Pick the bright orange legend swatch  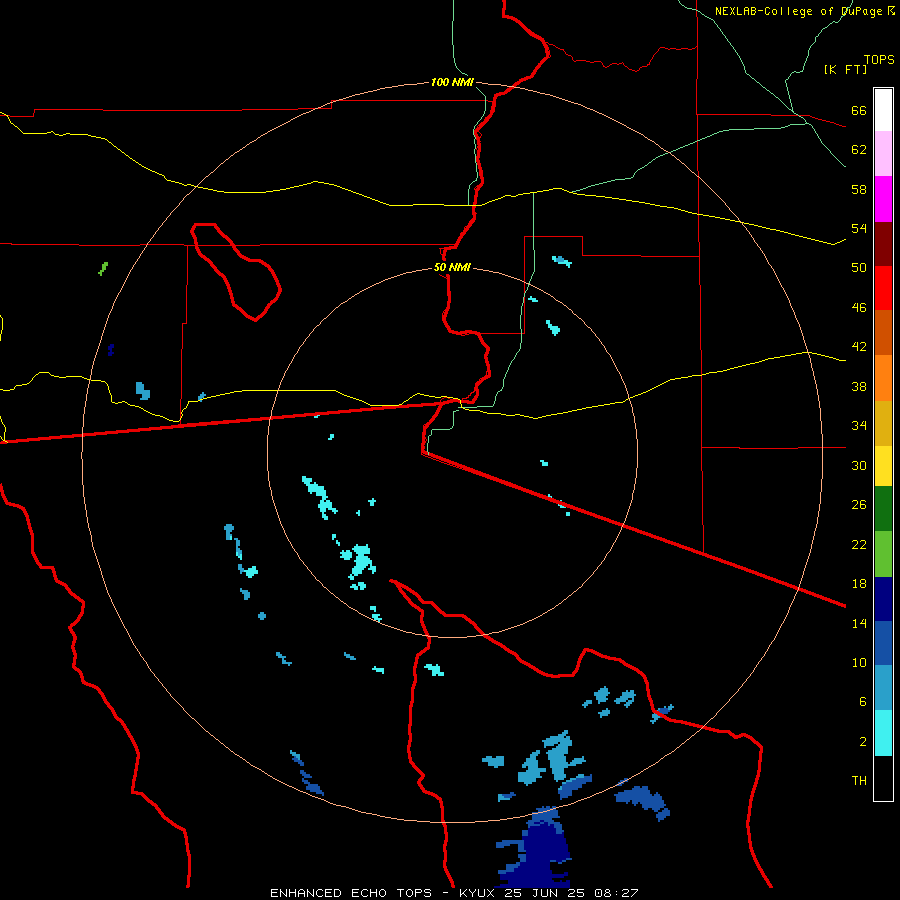pos(883,378)
